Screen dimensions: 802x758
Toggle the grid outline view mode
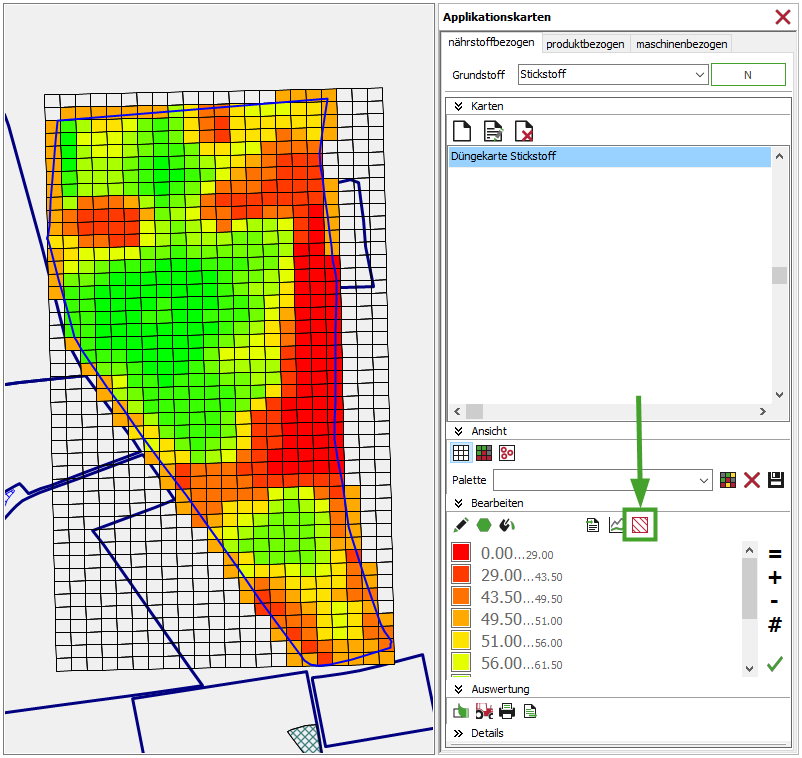pos(461,452)
